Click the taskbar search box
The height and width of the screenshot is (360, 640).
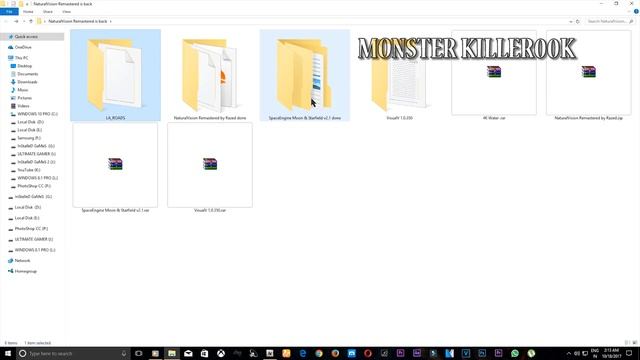[x=73, y=353]
